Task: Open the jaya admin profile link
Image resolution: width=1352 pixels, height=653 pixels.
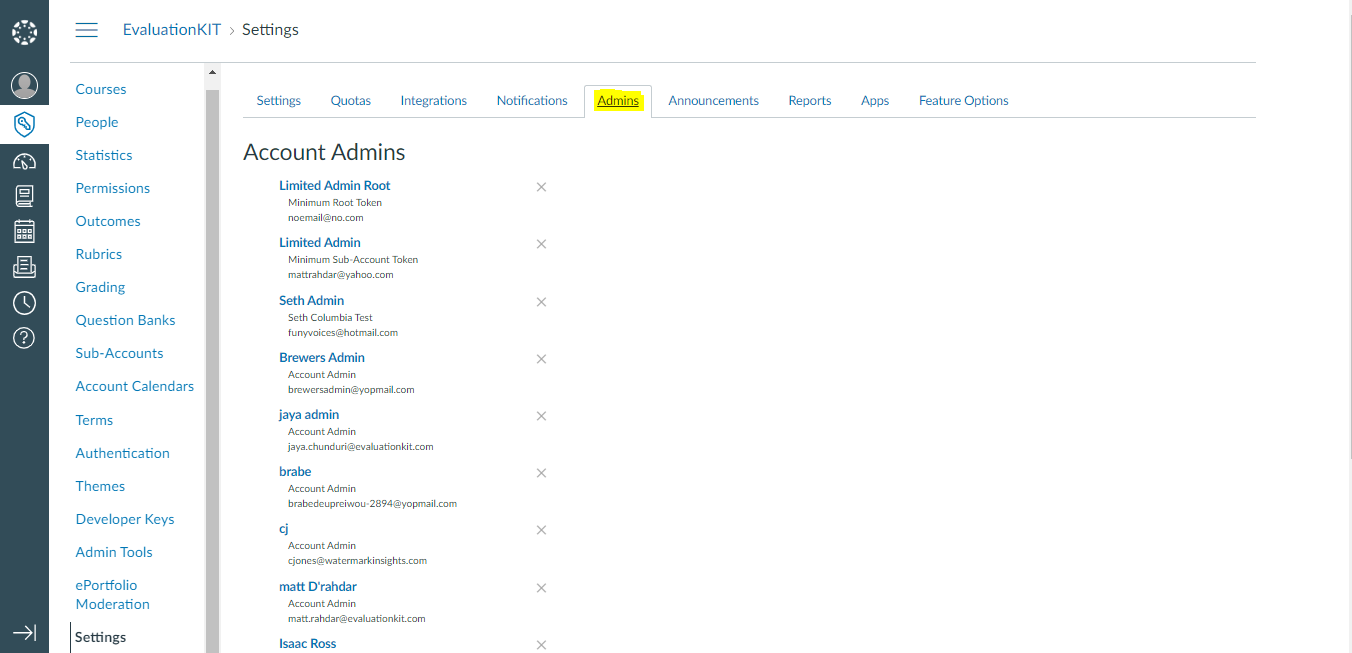Action: coord(309,415)
